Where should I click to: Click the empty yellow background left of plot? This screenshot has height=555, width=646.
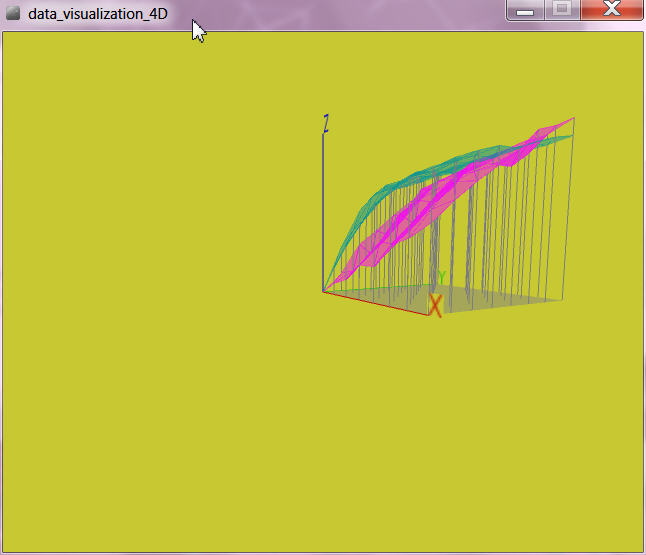(150, 250)
